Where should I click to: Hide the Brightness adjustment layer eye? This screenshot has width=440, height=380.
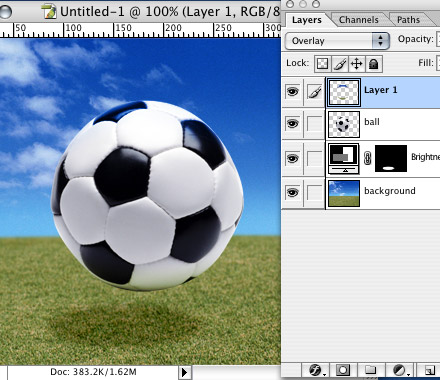292,158
